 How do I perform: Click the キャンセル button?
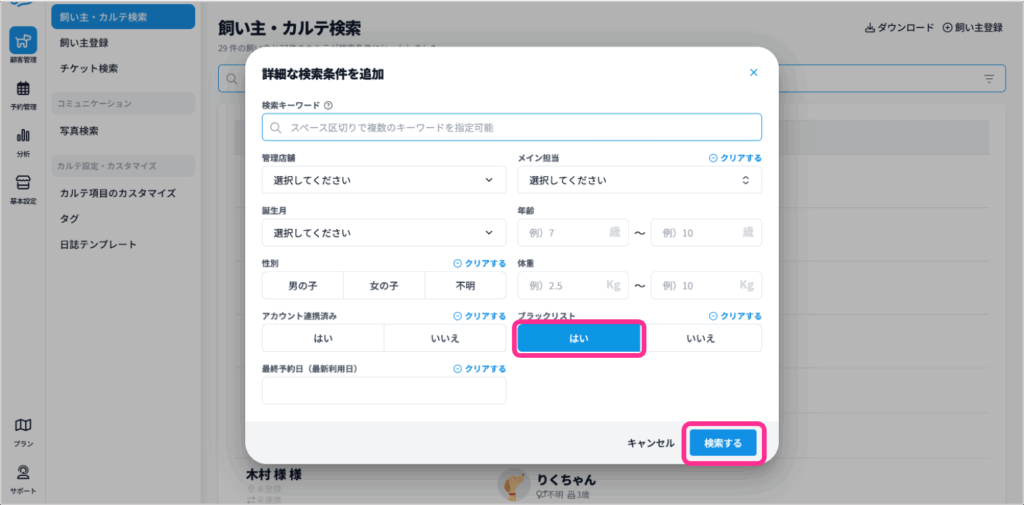coord(651,443)
